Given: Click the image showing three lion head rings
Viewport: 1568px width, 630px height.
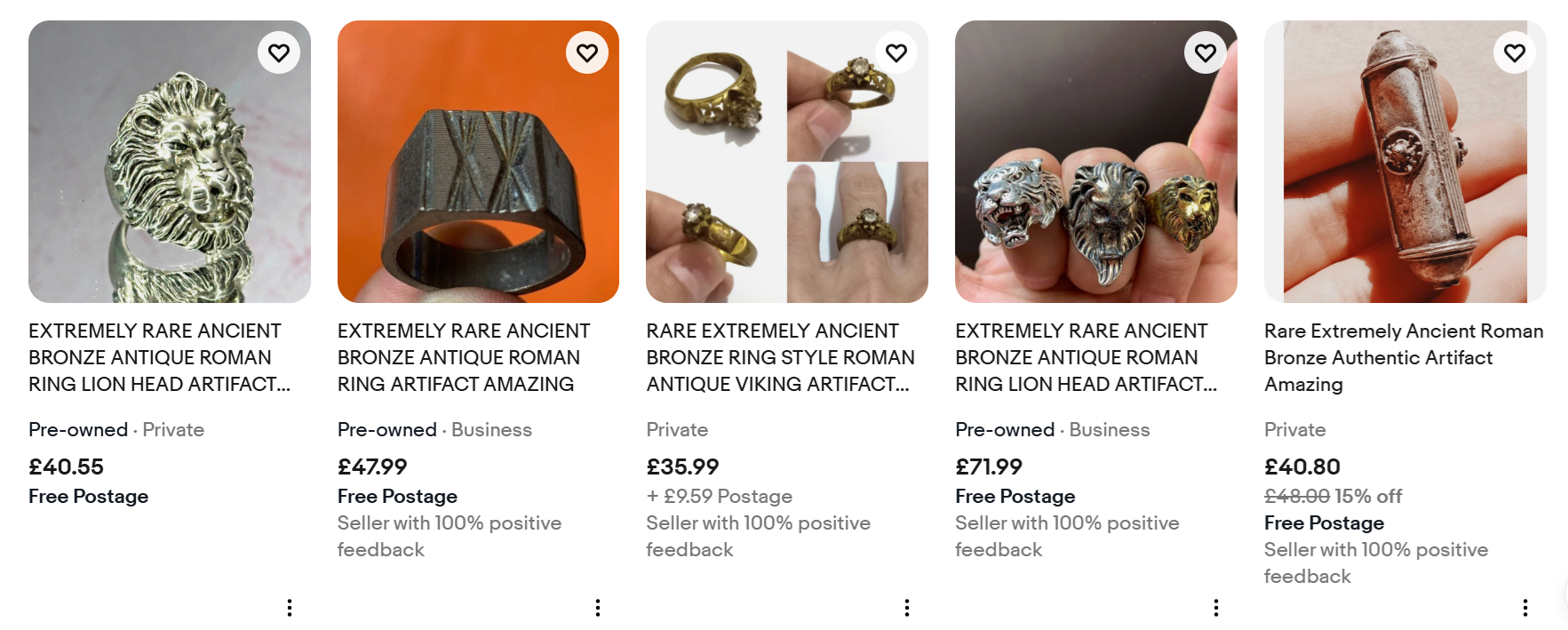Looking at the screenshot, I should pos(1095,160).
